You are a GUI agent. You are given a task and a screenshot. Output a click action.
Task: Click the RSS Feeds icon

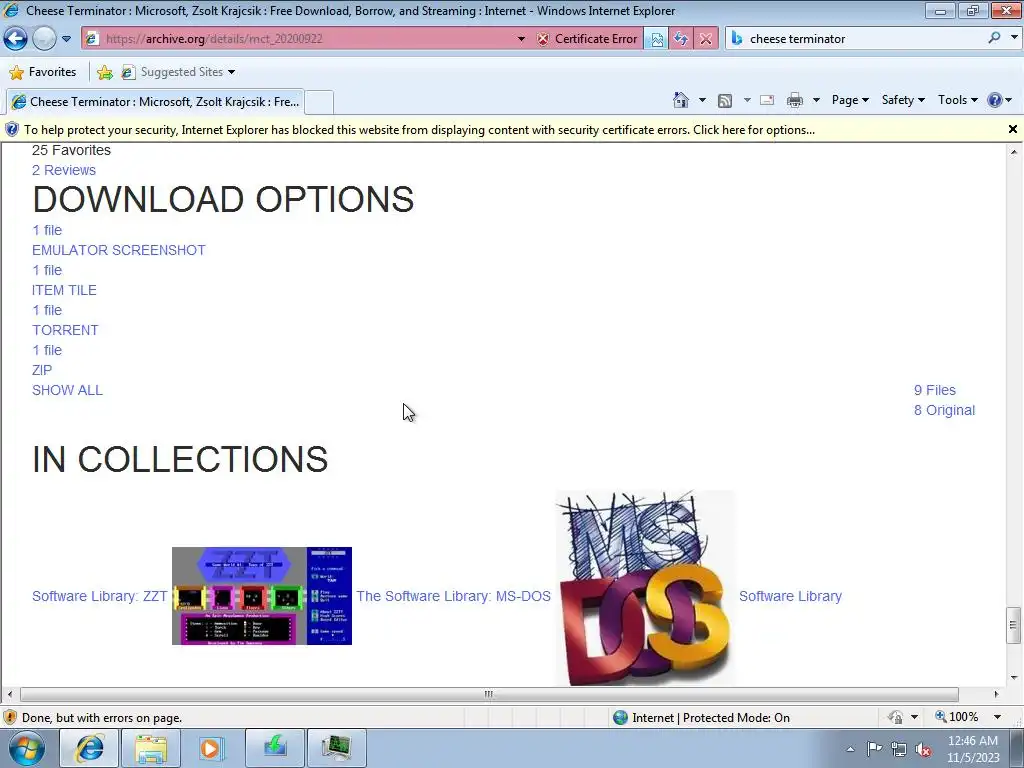click(x=725, y=100)
